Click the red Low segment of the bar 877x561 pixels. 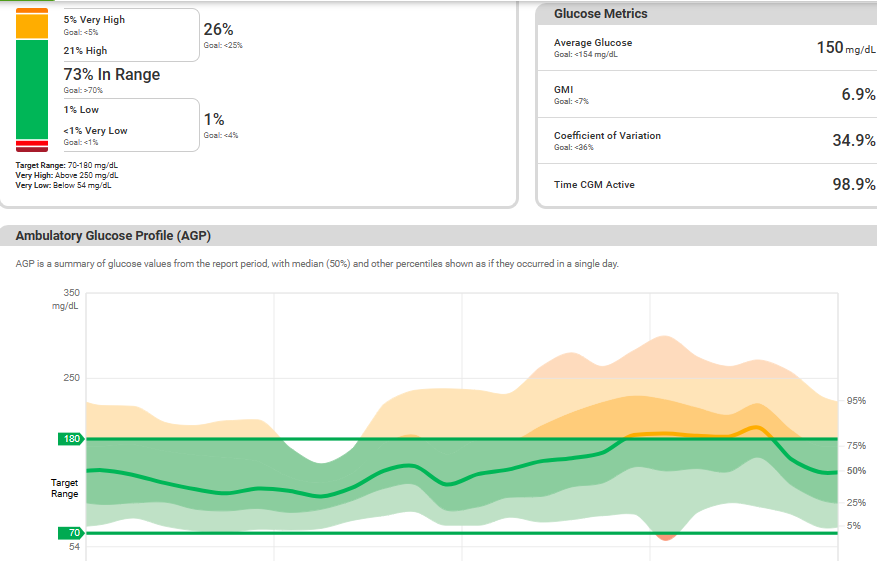coord(32,141)
